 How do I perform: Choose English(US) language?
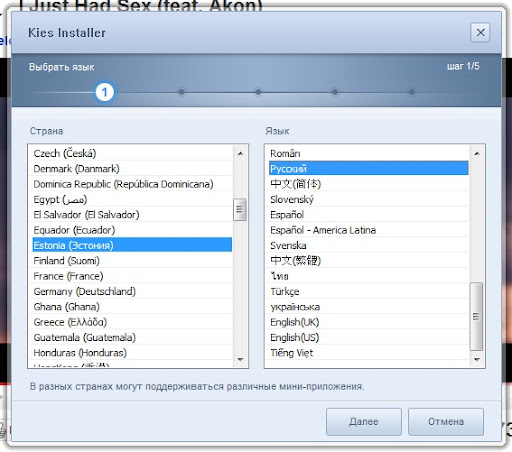pos(369,337)
